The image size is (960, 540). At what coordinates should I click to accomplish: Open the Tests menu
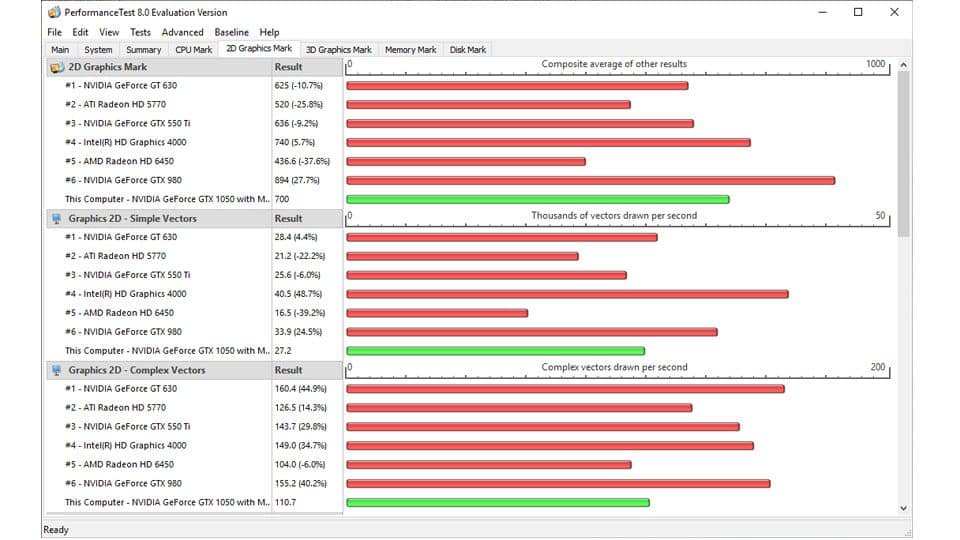(140, 32)
